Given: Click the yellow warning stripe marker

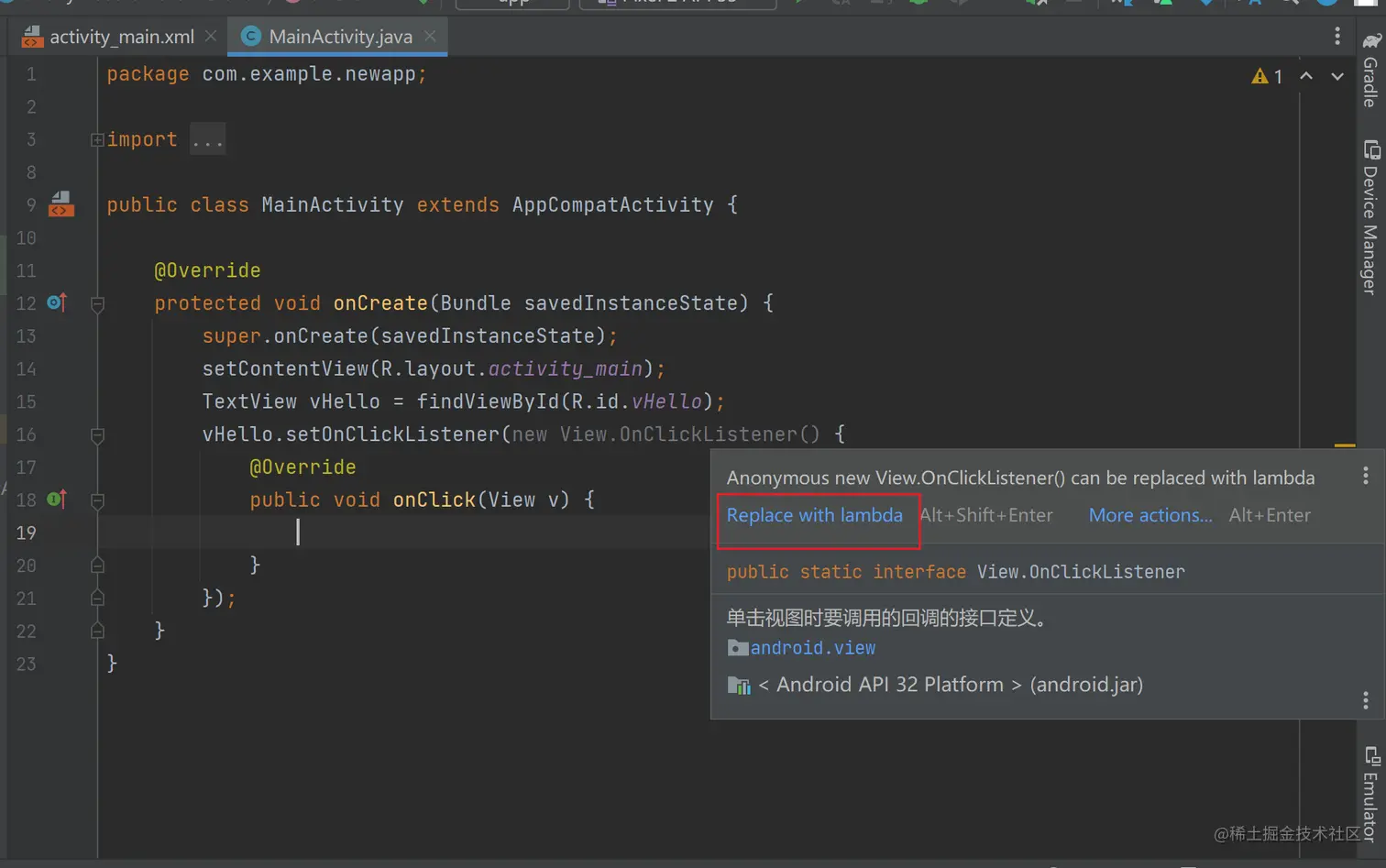Looking at the screenshot, I should [x=1345, y=445].
